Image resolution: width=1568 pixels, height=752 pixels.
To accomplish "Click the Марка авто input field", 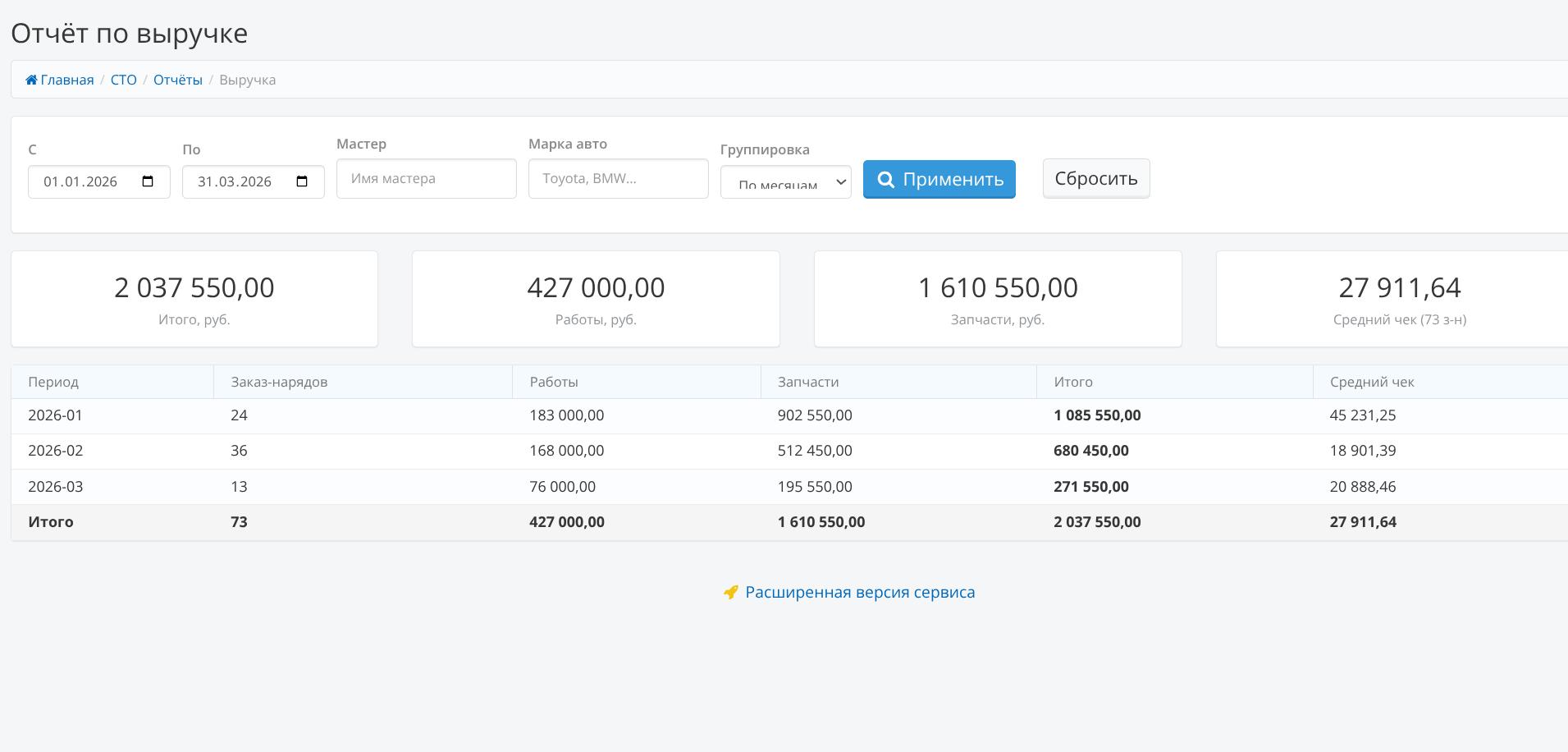I will [619, 178].
